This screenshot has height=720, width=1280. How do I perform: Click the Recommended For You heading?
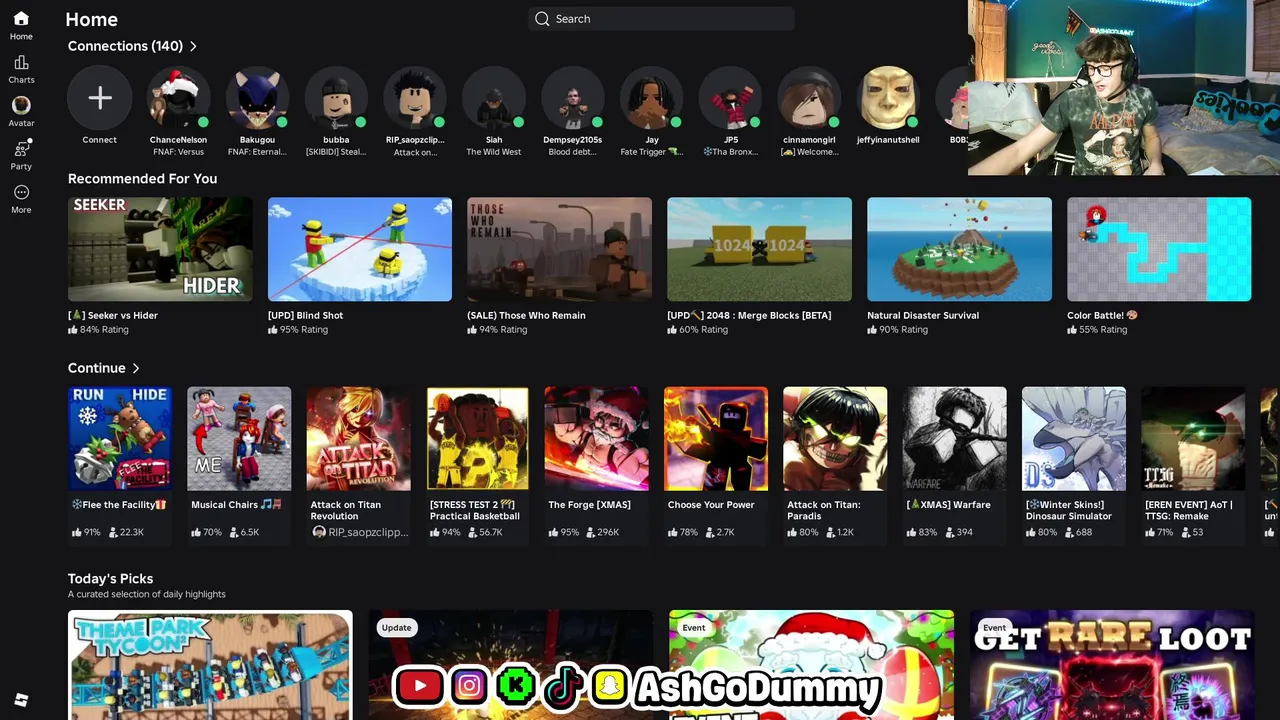click(x=142, y=179)
